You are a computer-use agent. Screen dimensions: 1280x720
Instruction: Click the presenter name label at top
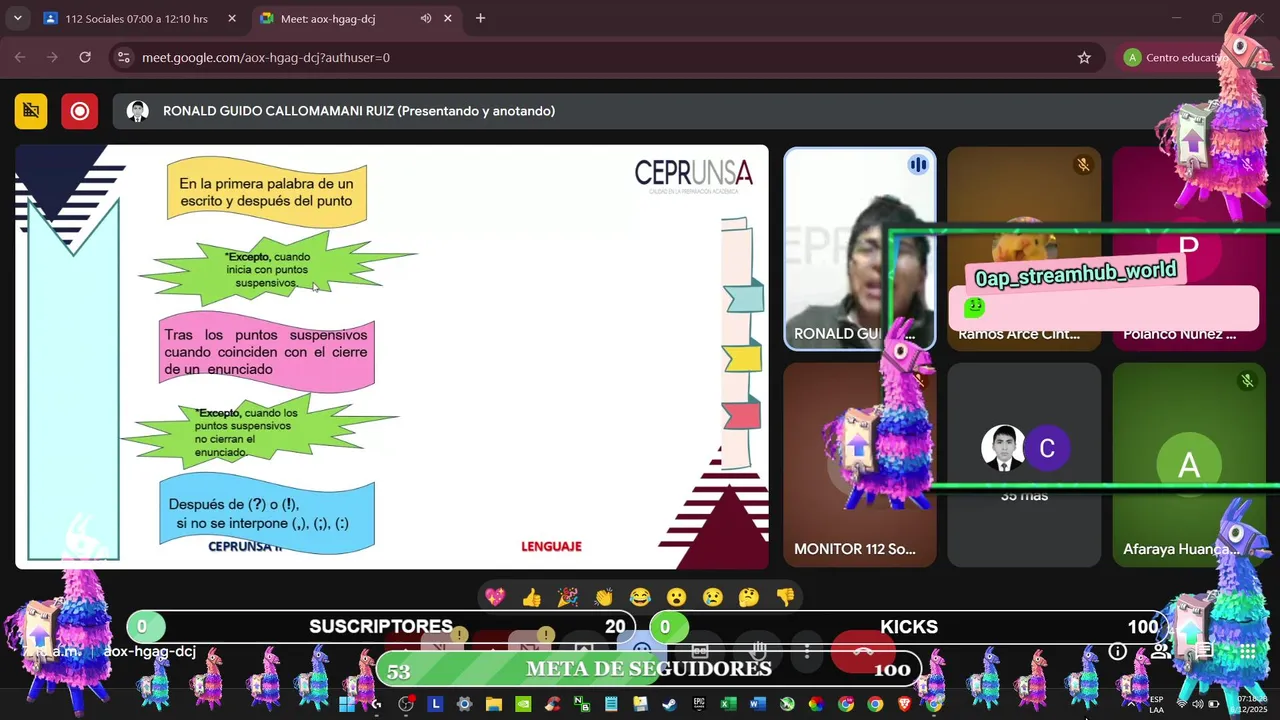click(x=359, y=111)
